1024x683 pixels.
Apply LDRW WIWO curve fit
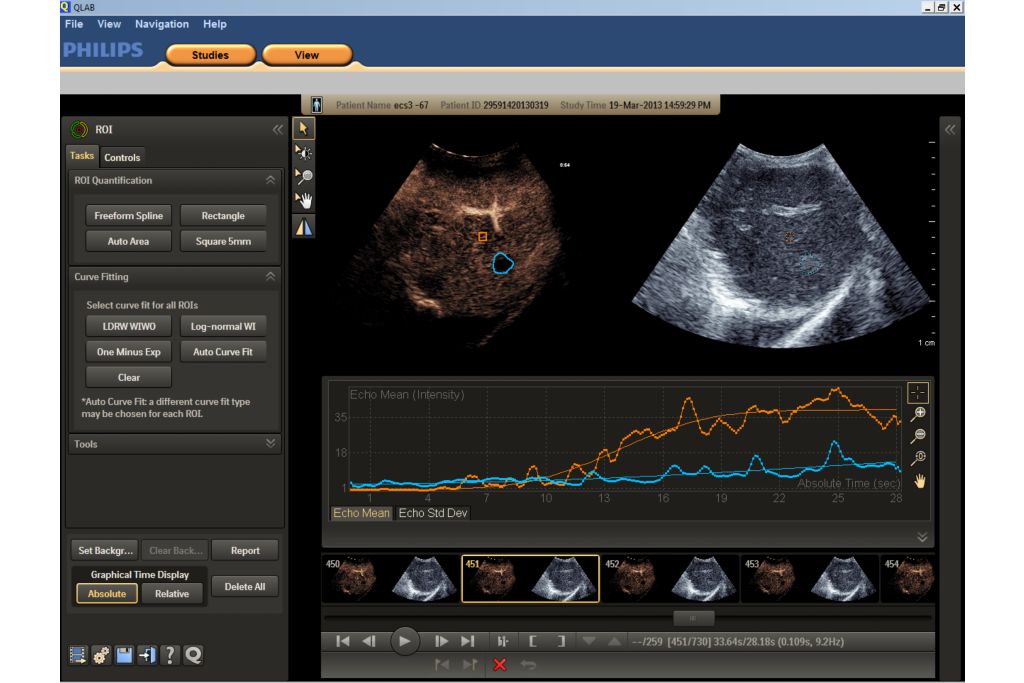[x=129, y=326]
